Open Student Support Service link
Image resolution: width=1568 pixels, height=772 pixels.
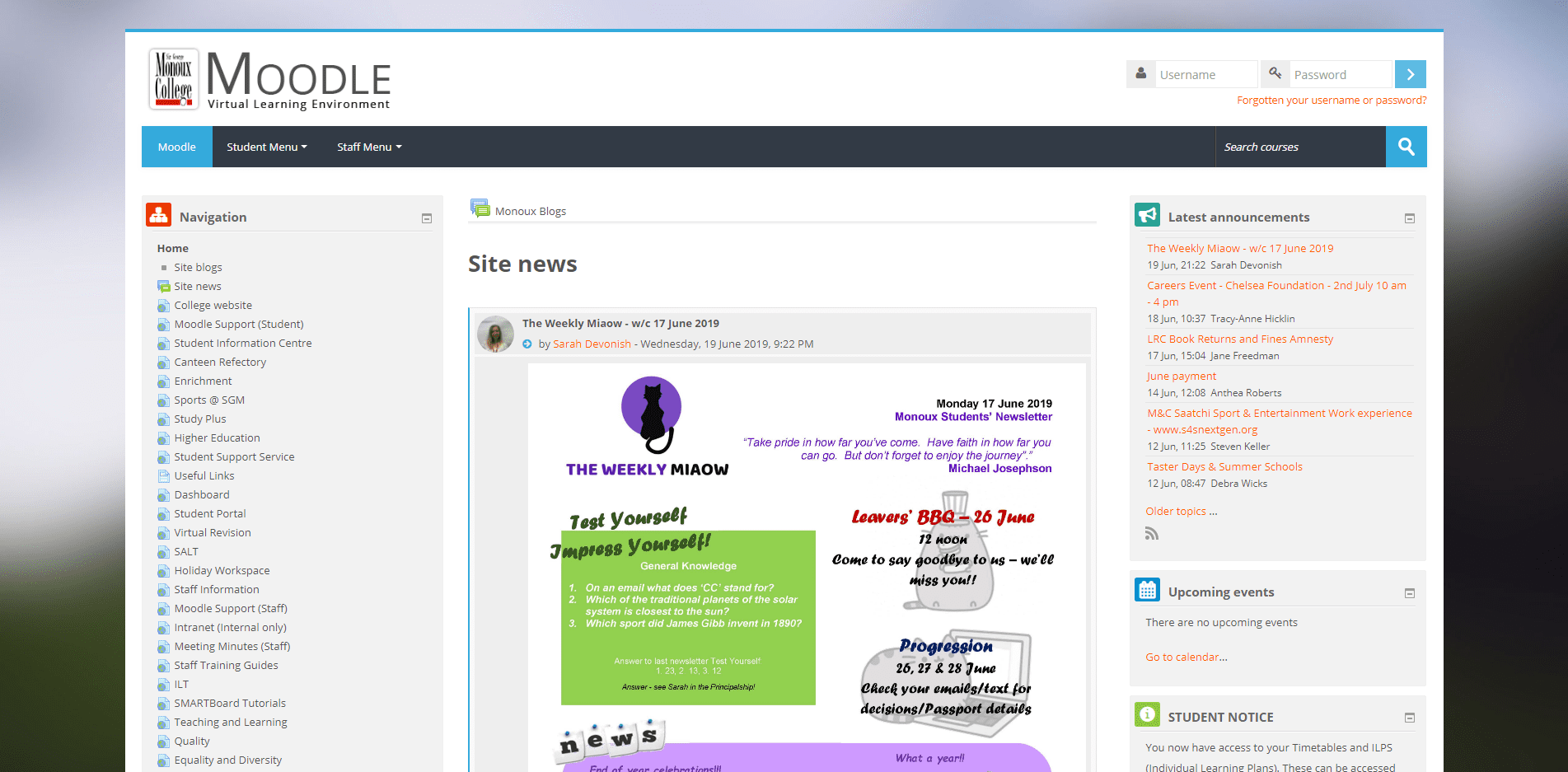[x=234, y=457]
